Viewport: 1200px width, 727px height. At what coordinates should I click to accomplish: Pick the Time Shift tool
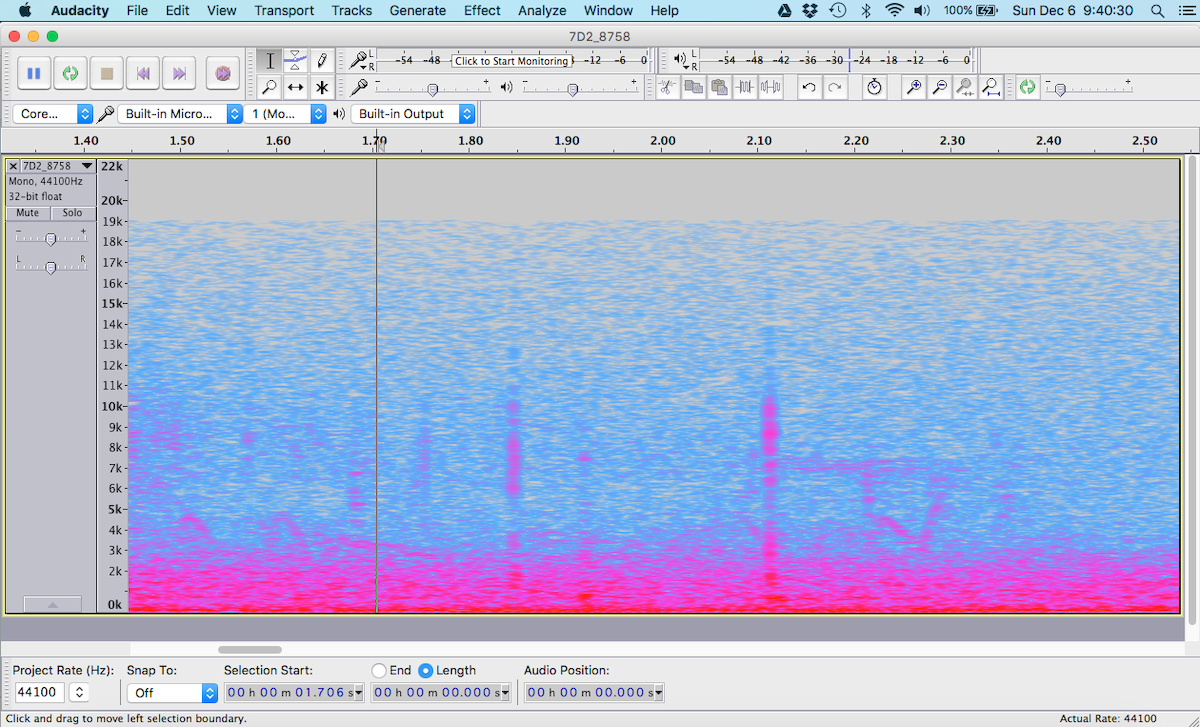click(x=295, y=88)
